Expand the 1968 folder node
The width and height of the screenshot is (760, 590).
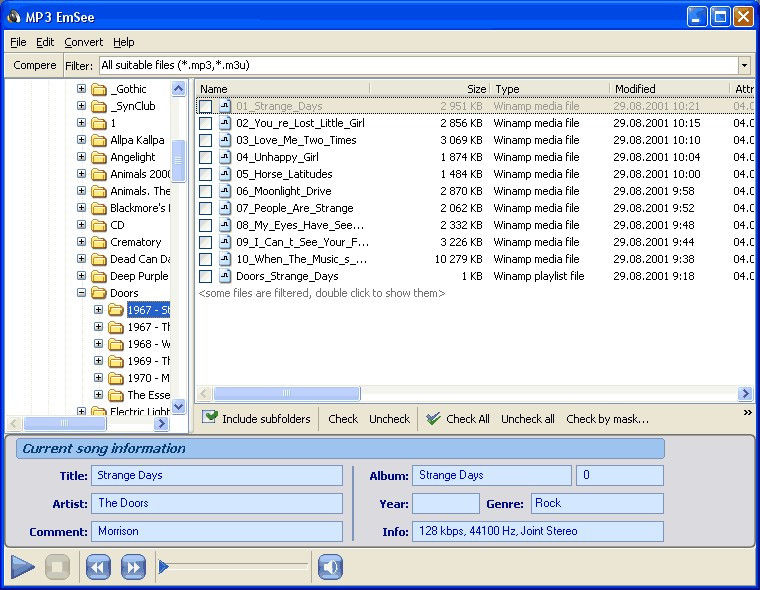pos(98,343)
